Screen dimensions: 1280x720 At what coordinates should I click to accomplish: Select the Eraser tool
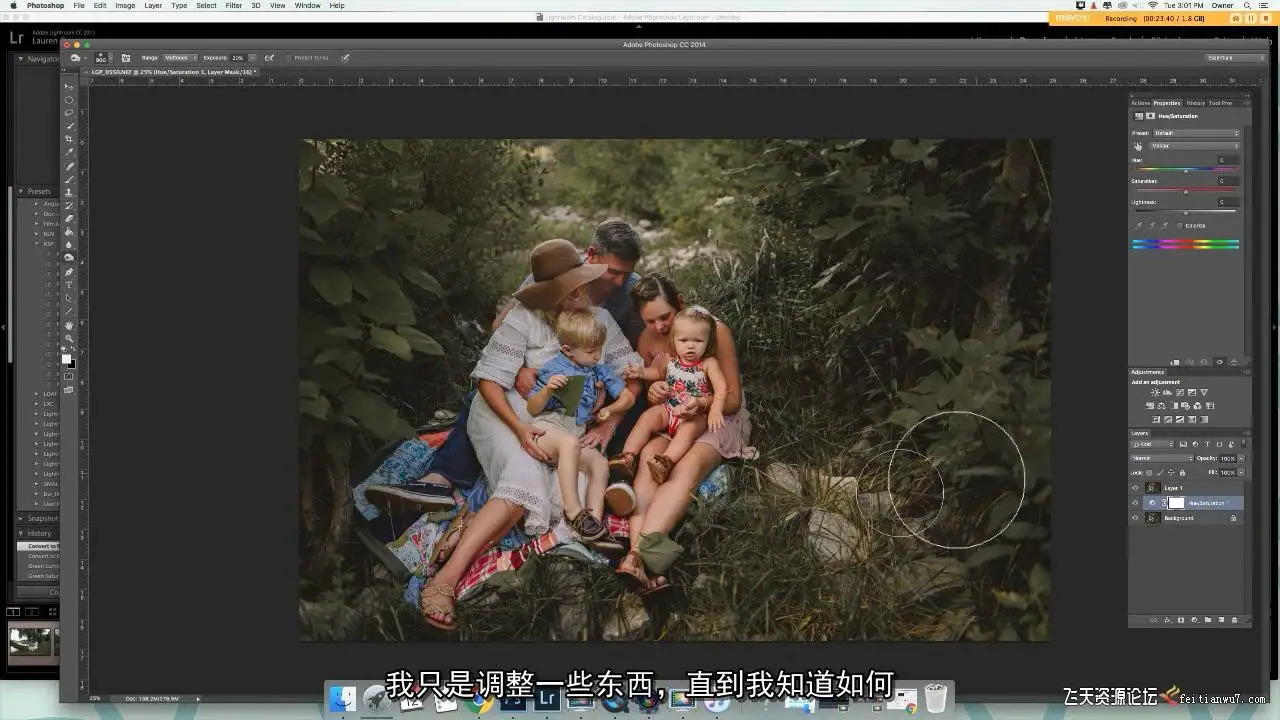[x=69, y=218]
